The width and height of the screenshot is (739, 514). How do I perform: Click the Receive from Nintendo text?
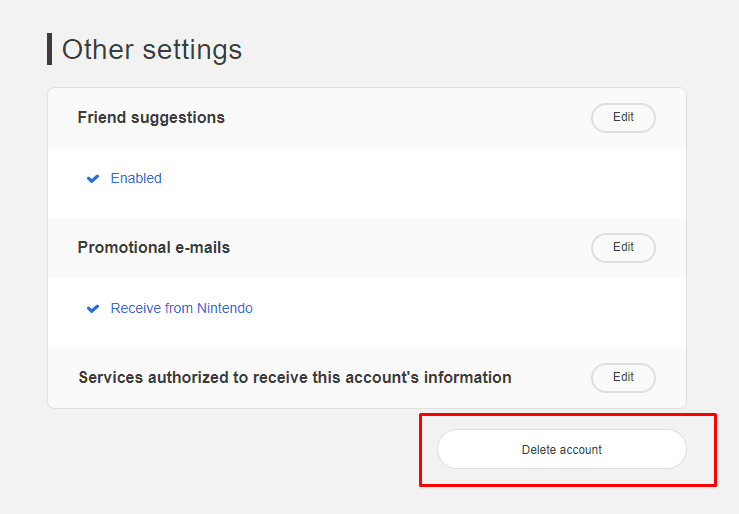point(182,309)
